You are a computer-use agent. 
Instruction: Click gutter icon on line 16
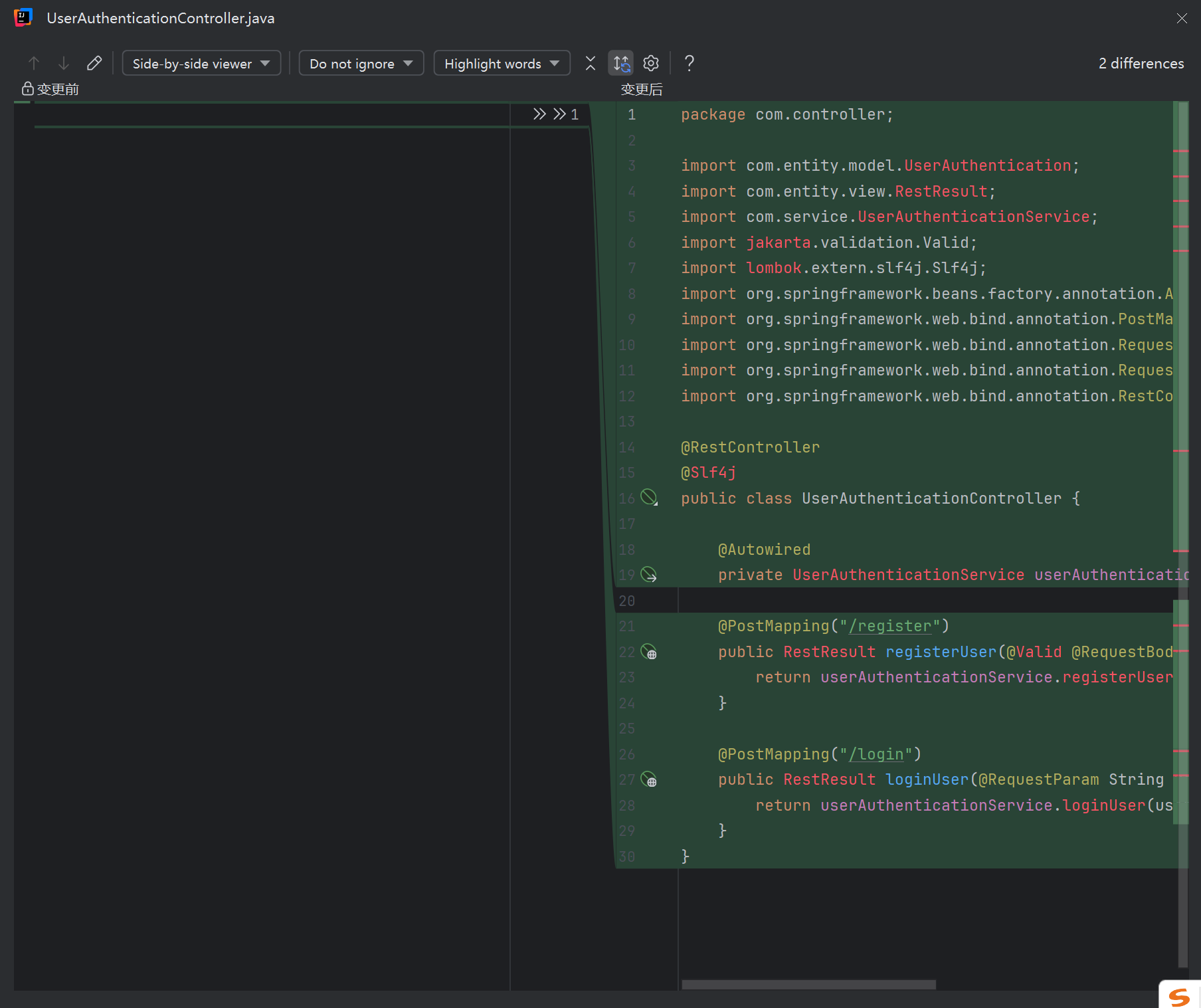pos(649,497)
